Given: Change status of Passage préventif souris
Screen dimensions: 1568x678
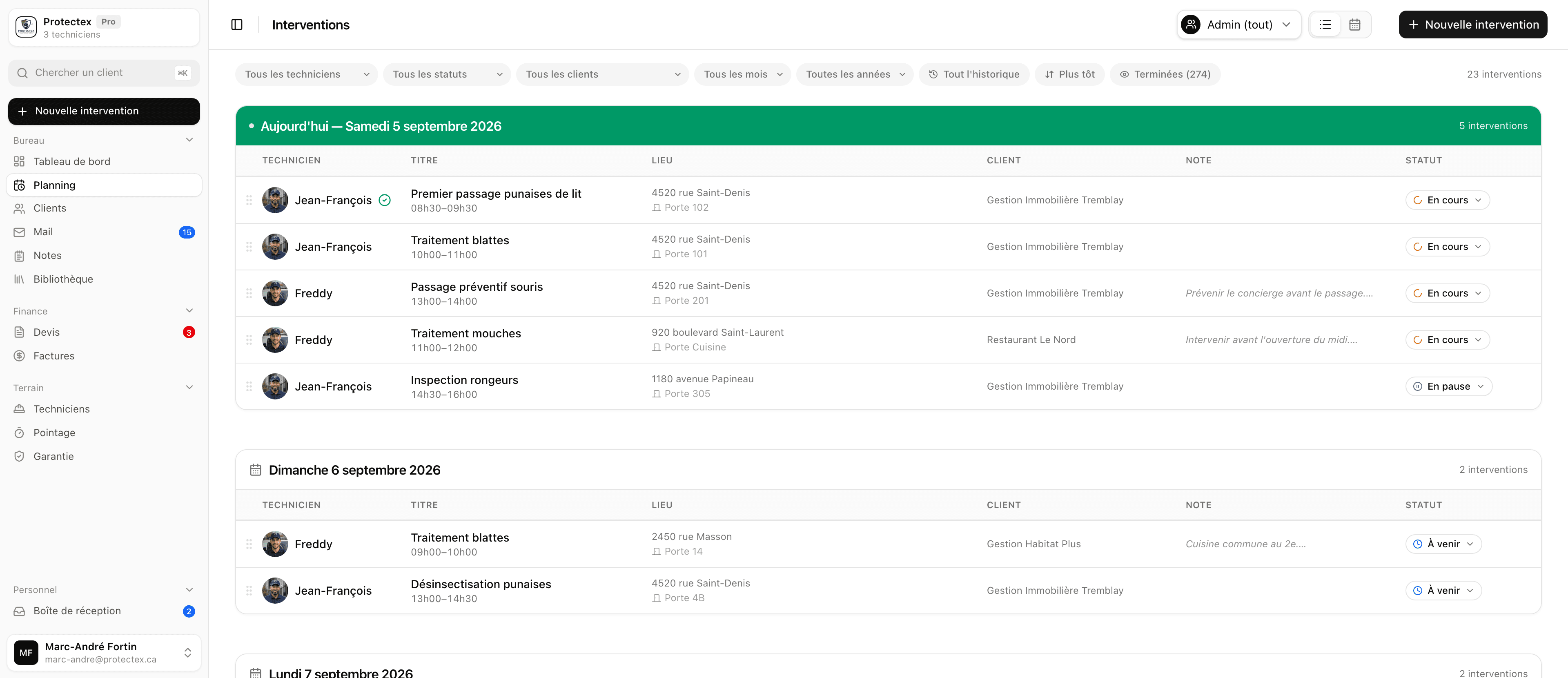Looking at the screenshot, I should [1447, 293].
